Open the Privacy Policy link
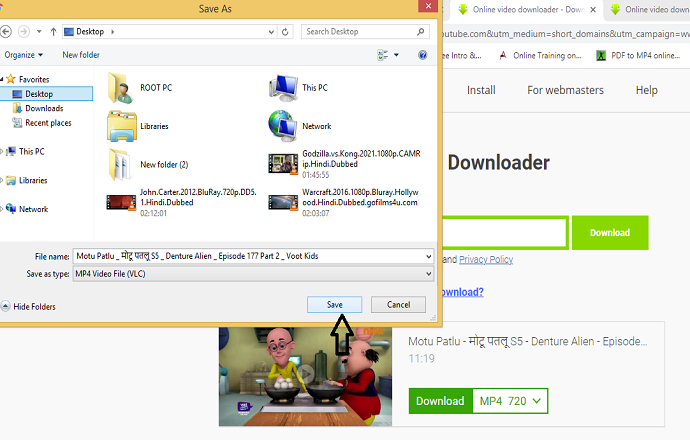 486,260
